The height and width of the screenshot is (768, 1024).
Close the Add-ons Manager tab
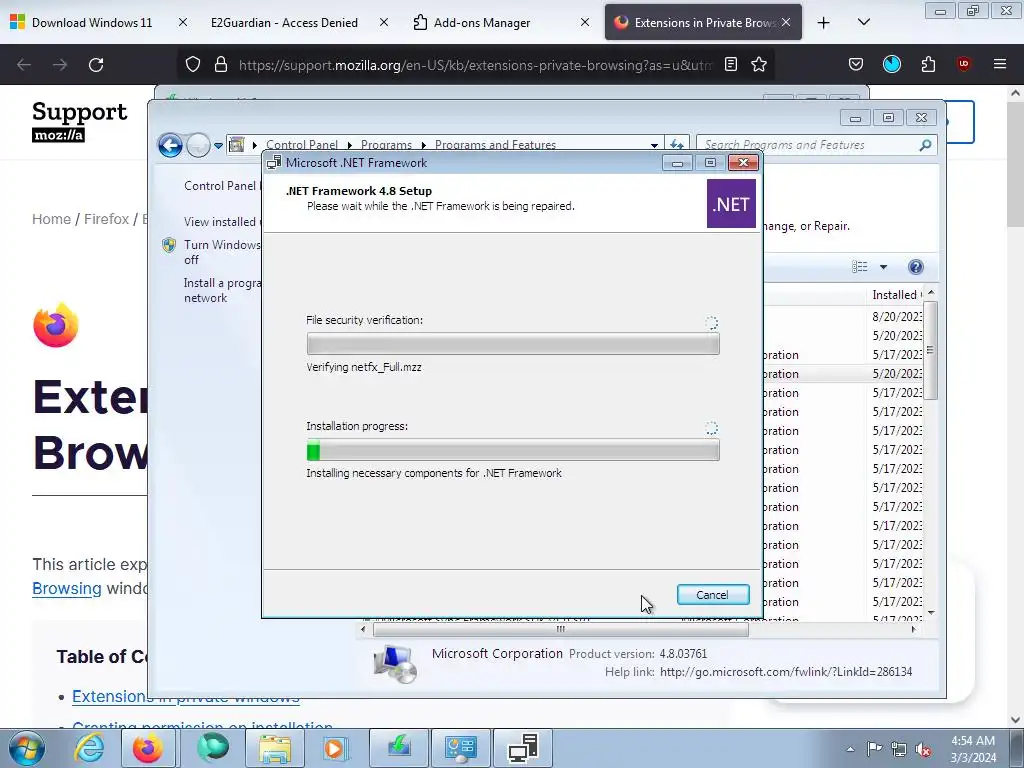tap(585, 22)
